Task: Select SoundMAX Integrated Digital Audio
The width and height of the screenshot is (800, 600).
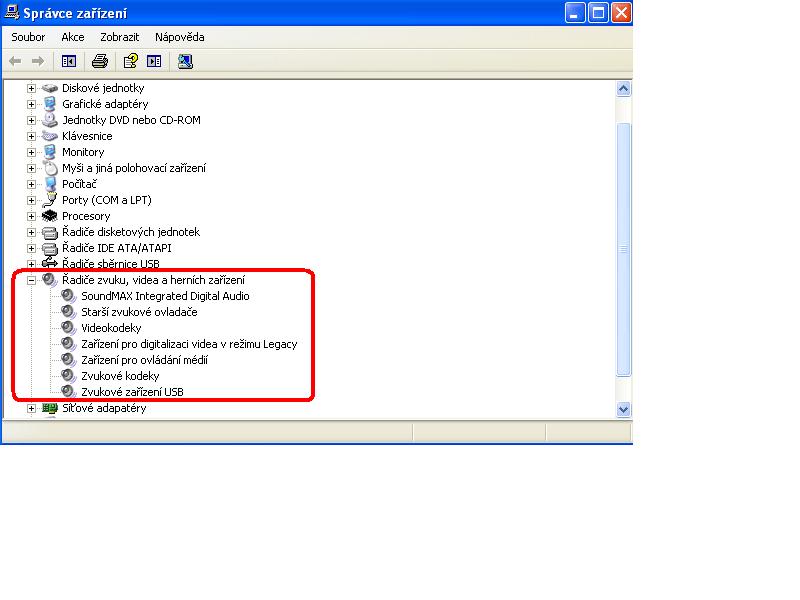Action: click(x=165, y=296)
